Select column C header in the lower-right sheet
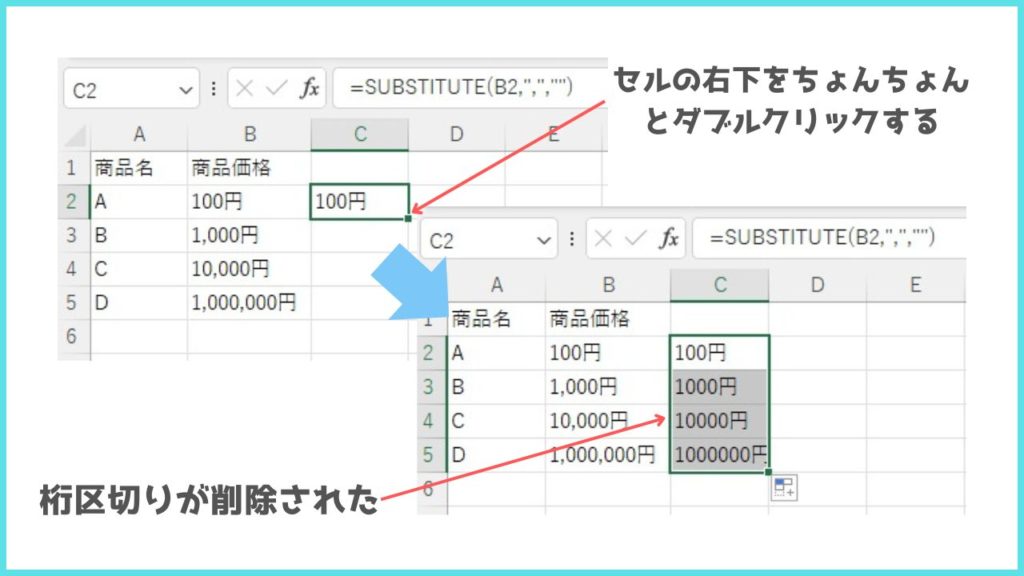The image size is (1024, 576). (x=719, y=286)
